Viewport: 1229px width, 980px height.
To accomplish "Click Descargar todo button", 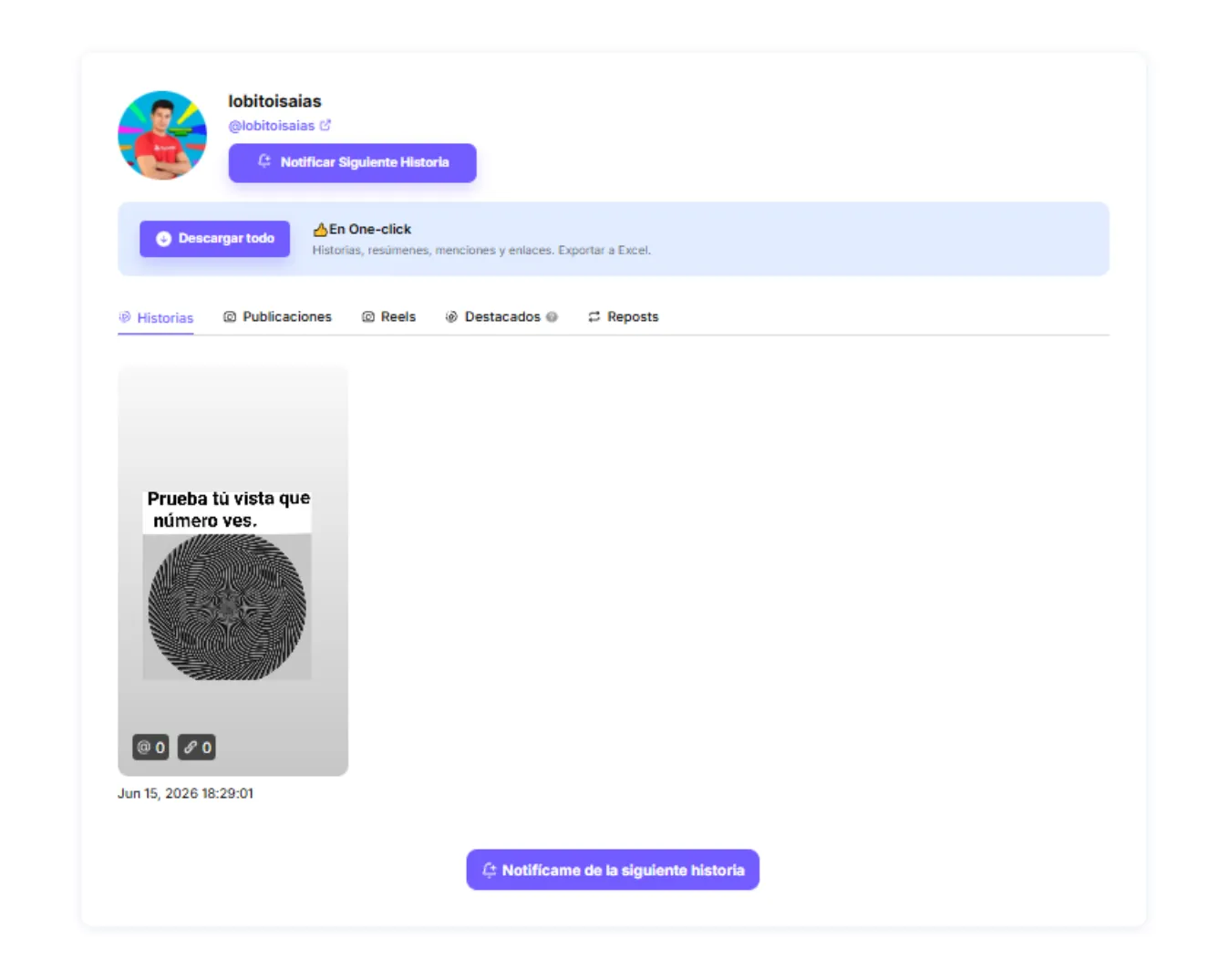I will click(x=214, y=238).
